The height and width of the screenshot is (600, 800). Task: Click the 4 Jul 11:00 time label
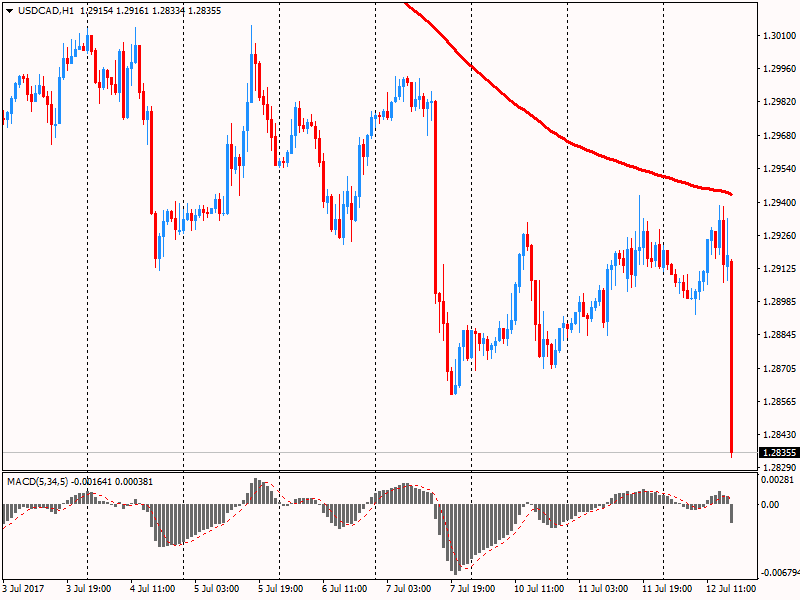153,589
